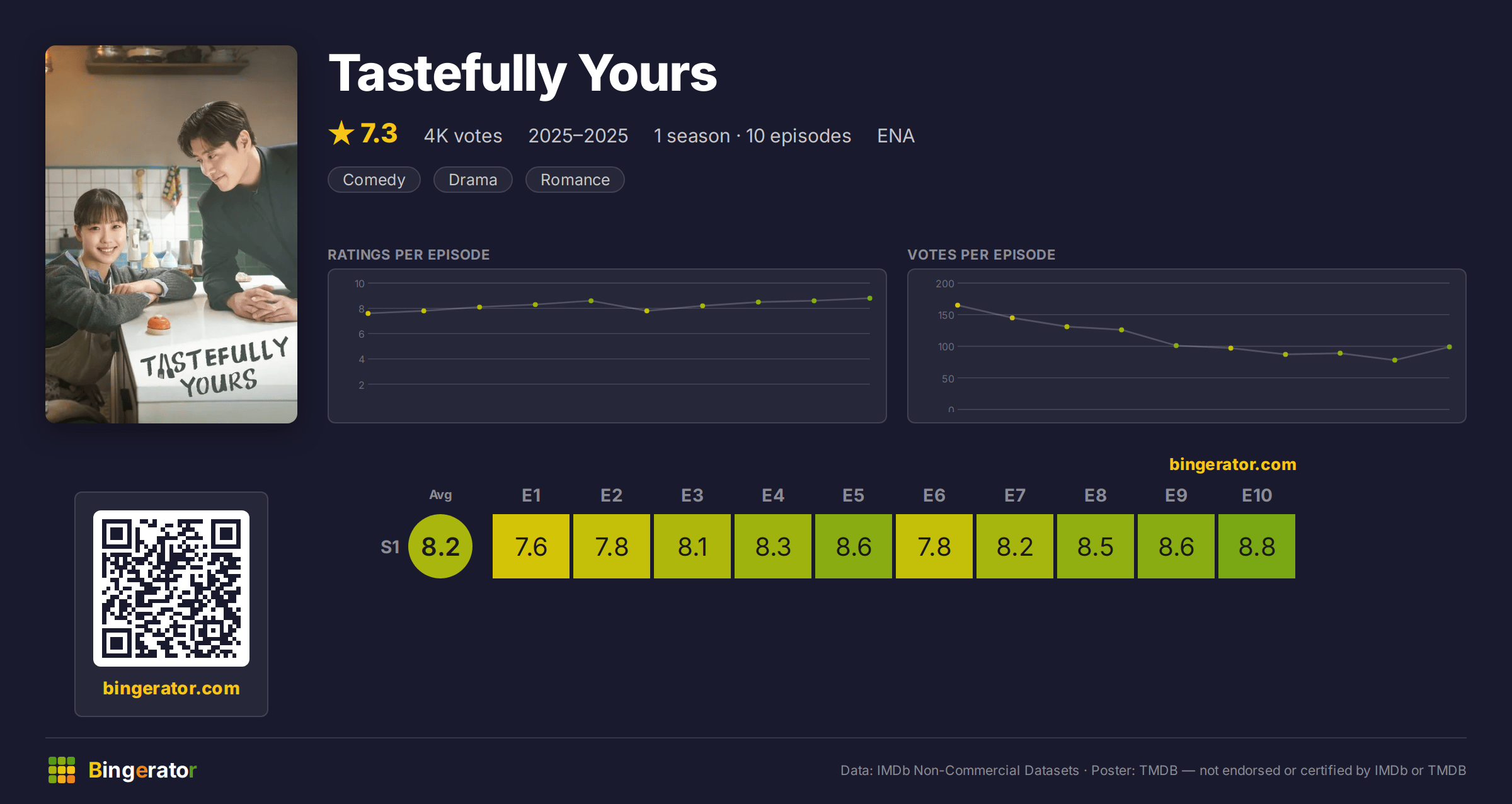The height and width of the screenshot is (804, 1512).
Task: Click first point on votes chart
Action: click(x=958, y=305)
